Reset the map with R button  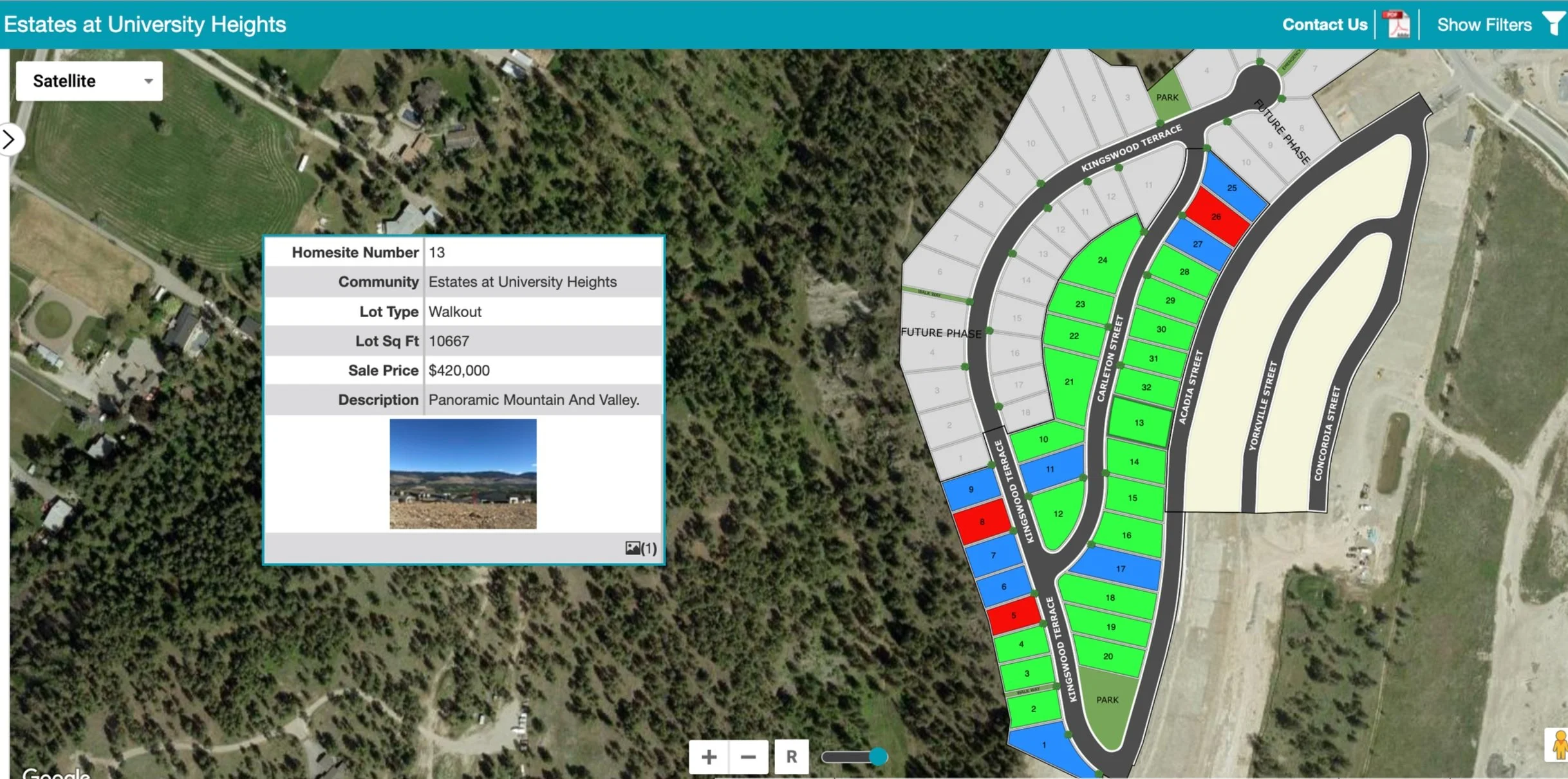point(791,756)
